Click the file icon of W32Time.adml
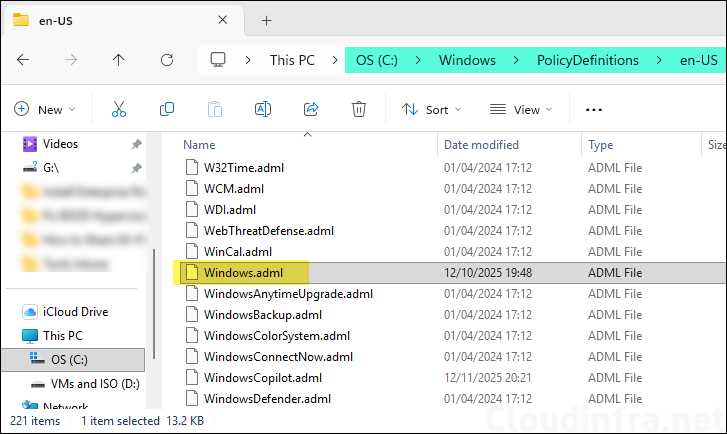Screen dimensions: 727x434 [x=192, y=167]
